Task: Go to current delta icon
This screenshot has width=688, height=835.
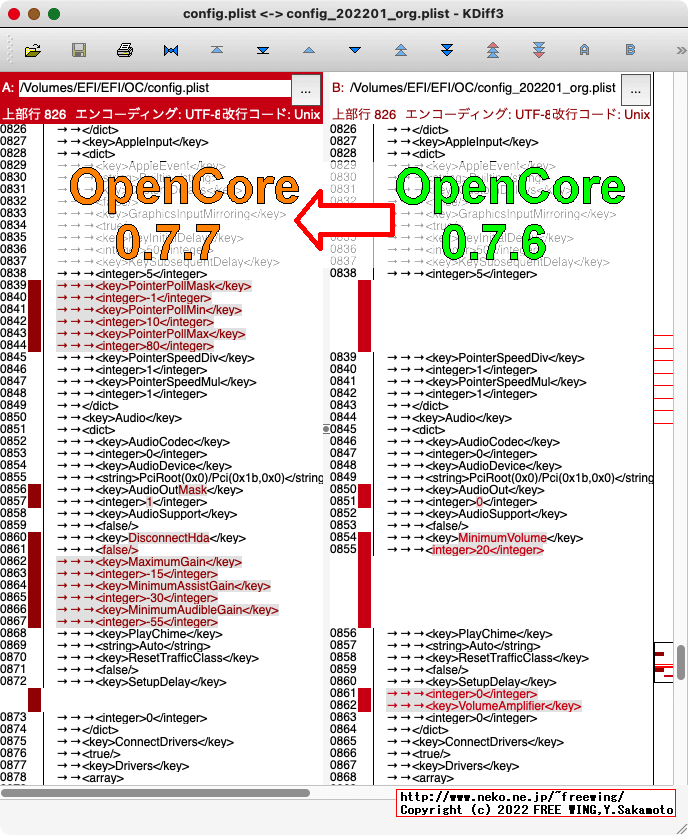Action: coord(171,51)
